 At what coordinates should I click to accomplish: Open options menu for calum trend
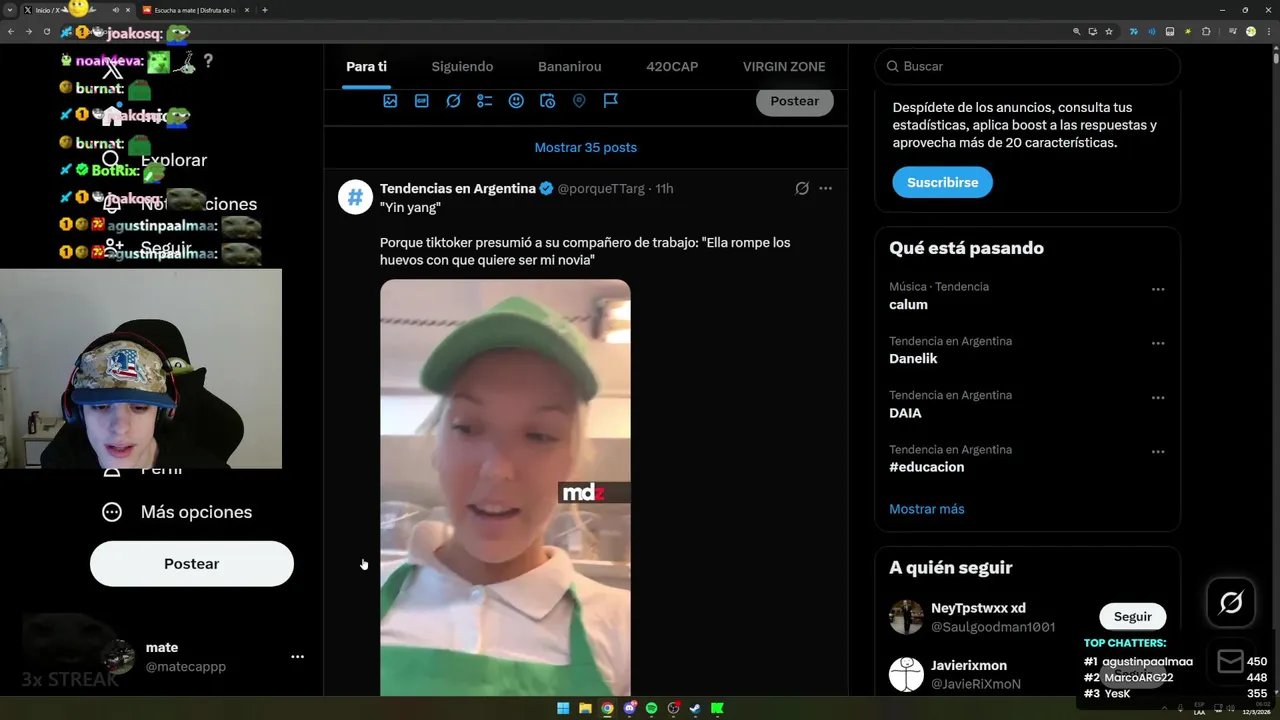click(1158, 289)
